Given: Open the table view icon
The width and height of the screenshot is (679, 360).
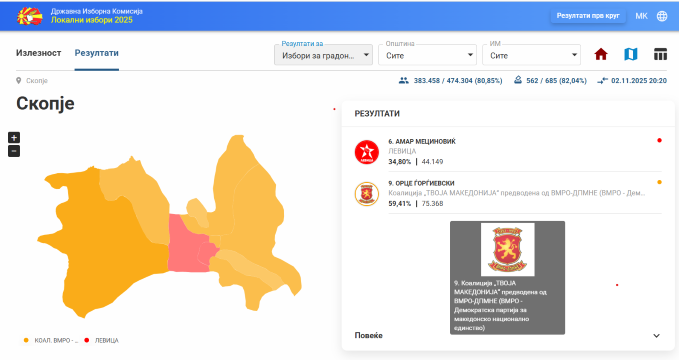Looking at the screenshot, I should [x=660, y=55].
